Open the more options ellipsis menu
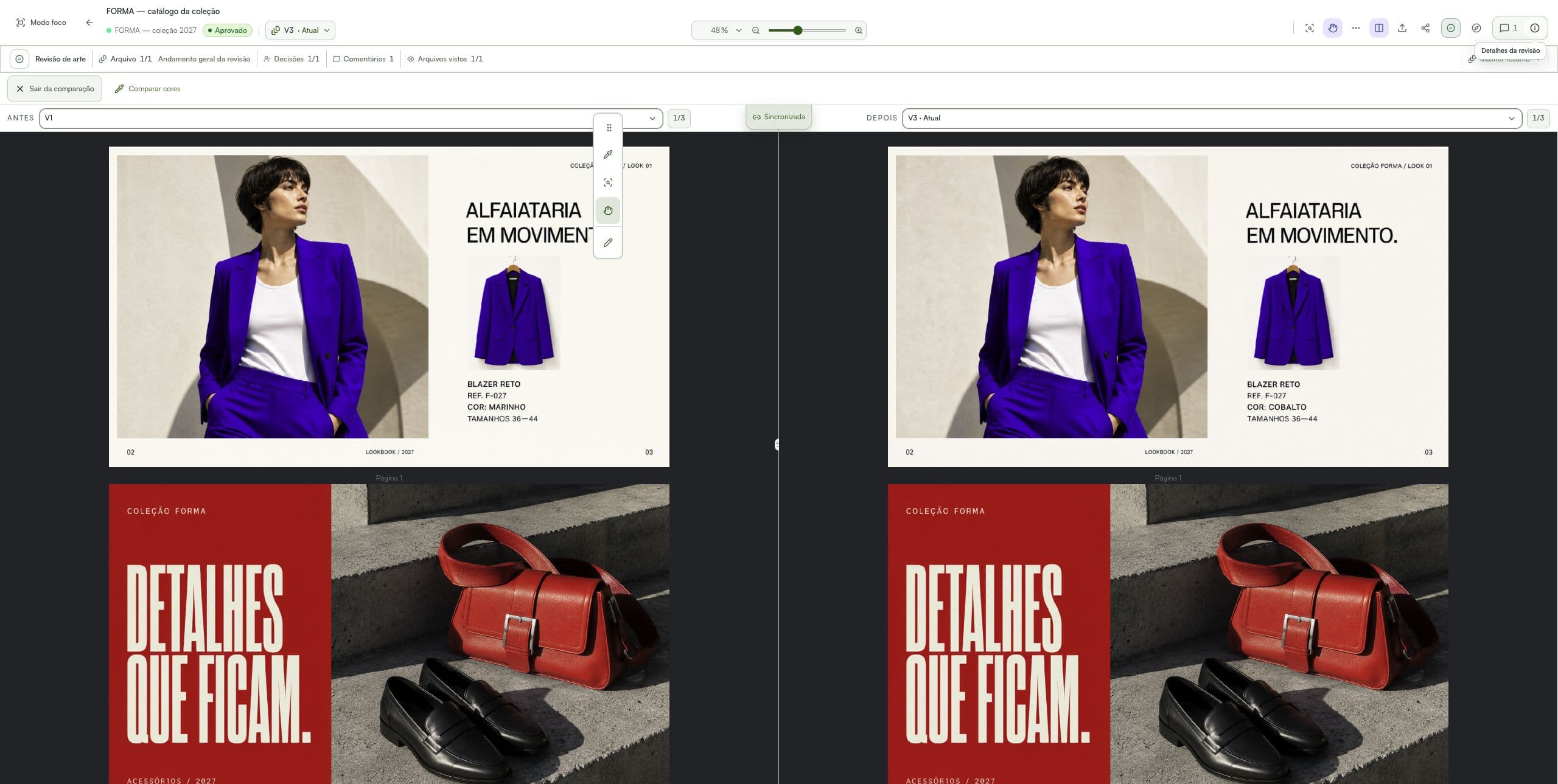 pyautogui.click(x=1356, y=28)
